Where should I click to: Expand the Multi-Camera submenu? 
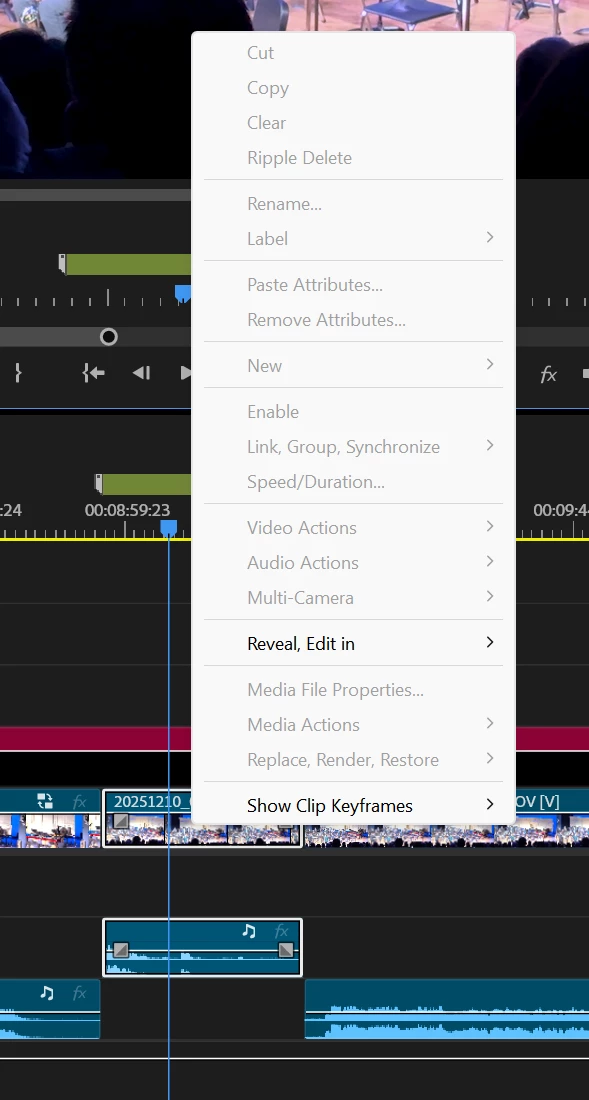tap(353, 598)
